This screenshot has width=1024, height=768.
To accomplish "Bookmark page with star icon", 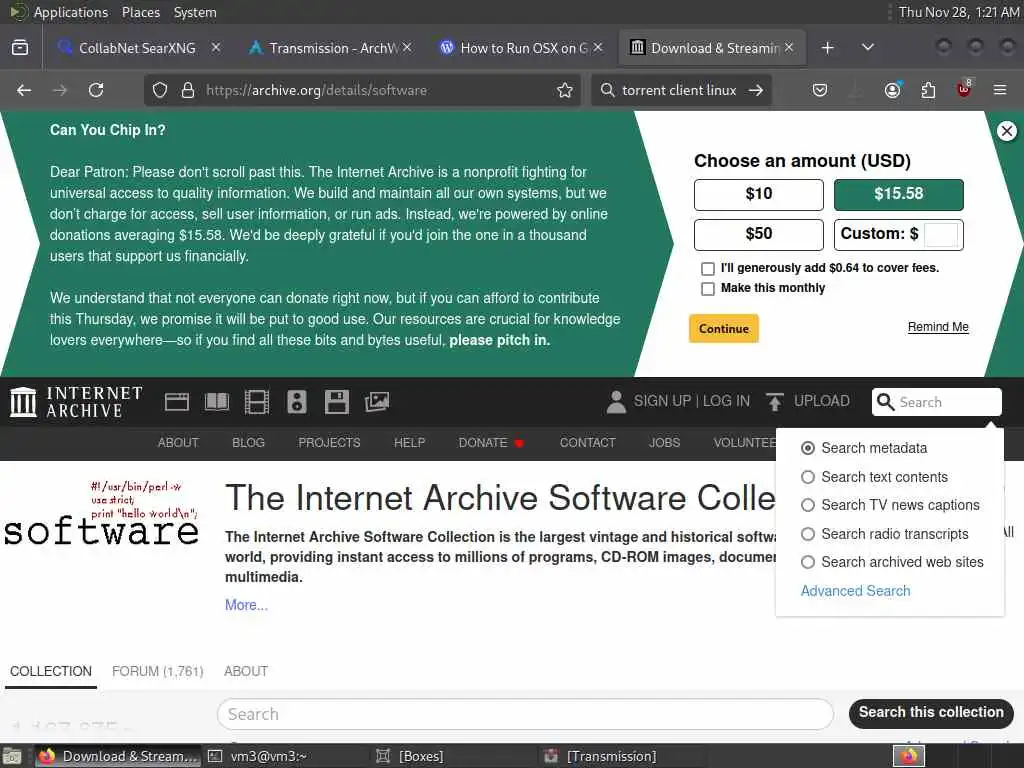I will point(565,90).
